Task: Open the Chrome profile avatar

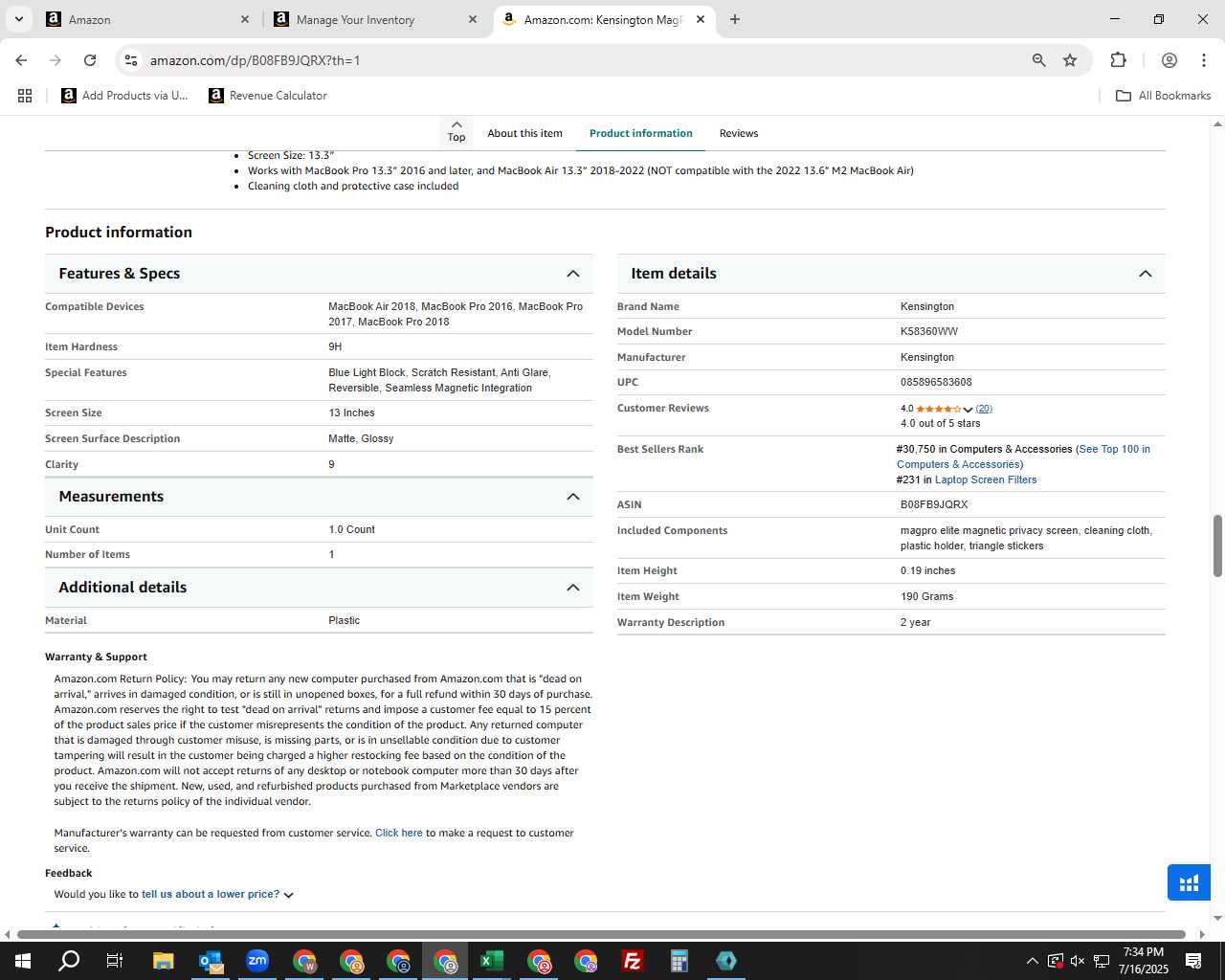Action: point(1169,60)
